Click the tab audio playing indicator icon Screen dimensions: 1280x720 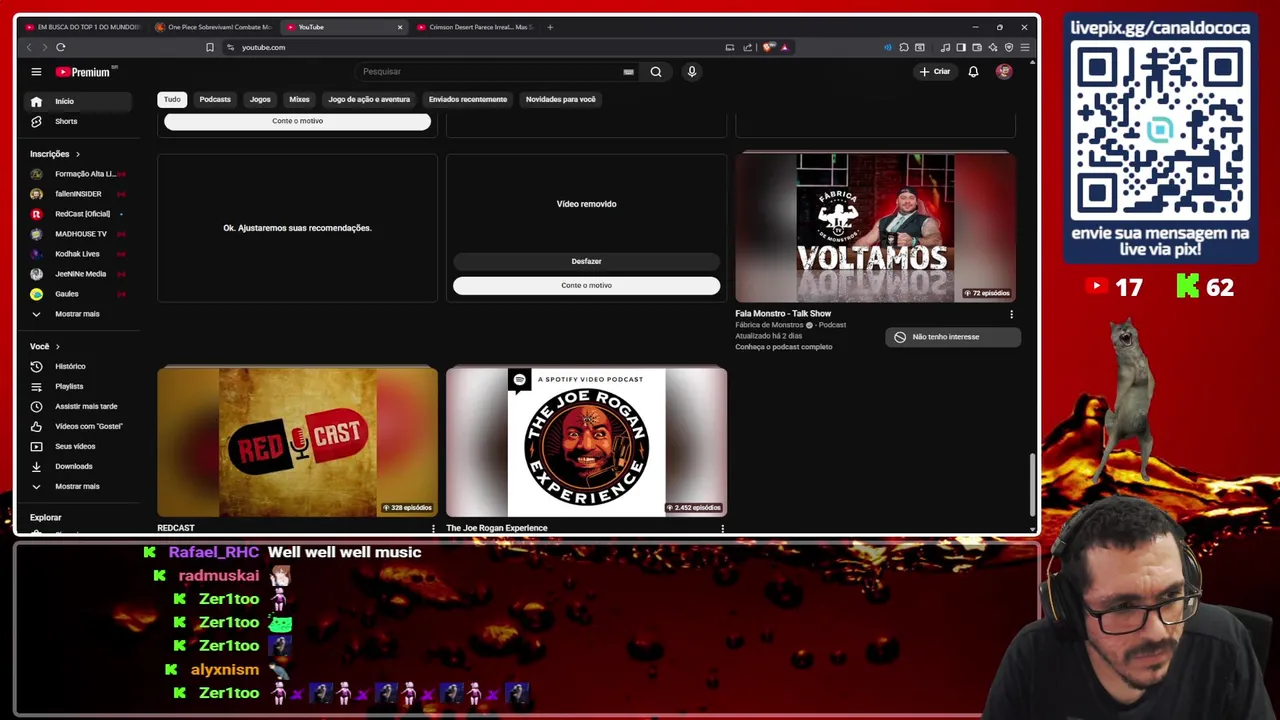point(888,47)
